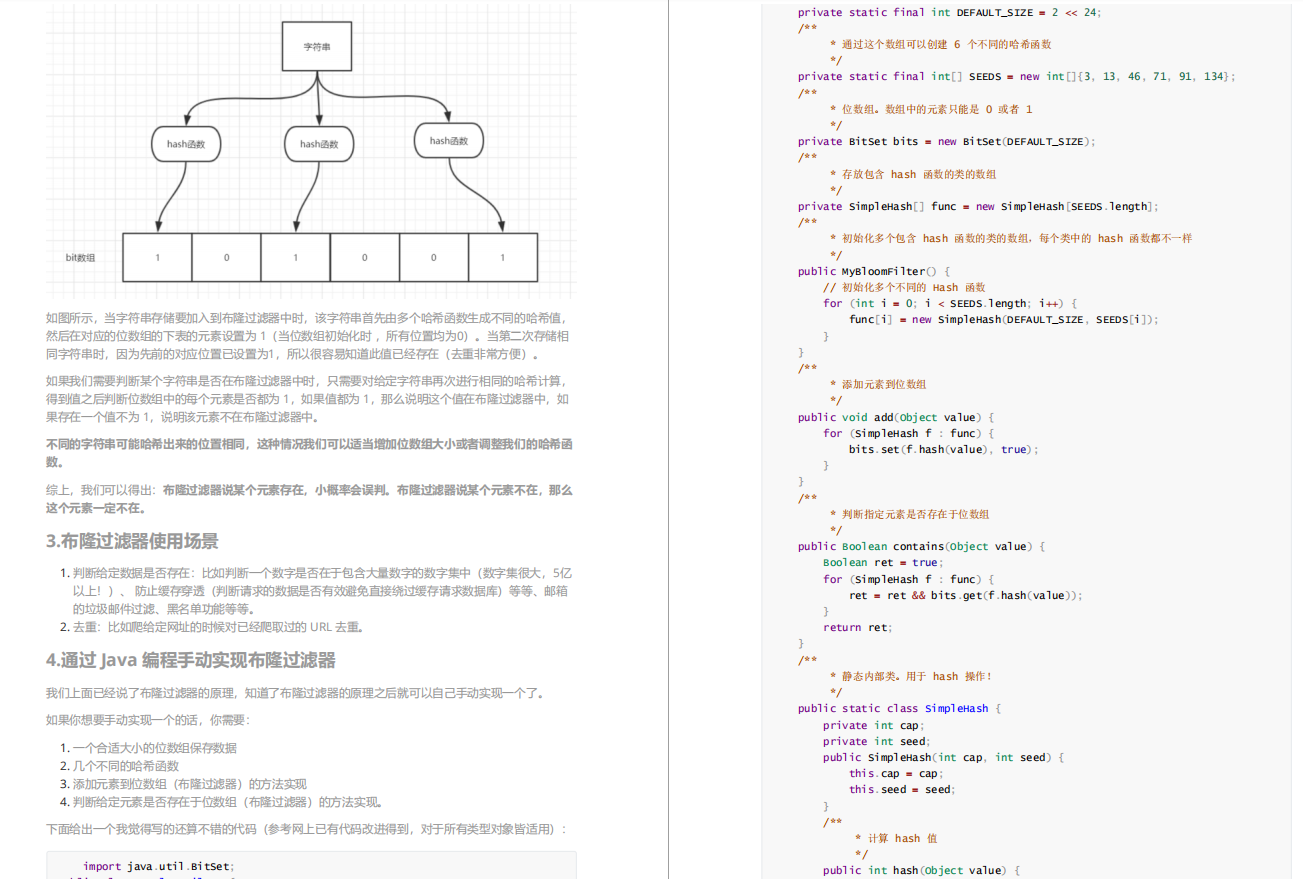Image resolution: width=1303 pixels, height=879 pixels.
Task: Click the heading 4.通过 Java 编程手动实现布隆过滤器
Action: pos(191,660)
